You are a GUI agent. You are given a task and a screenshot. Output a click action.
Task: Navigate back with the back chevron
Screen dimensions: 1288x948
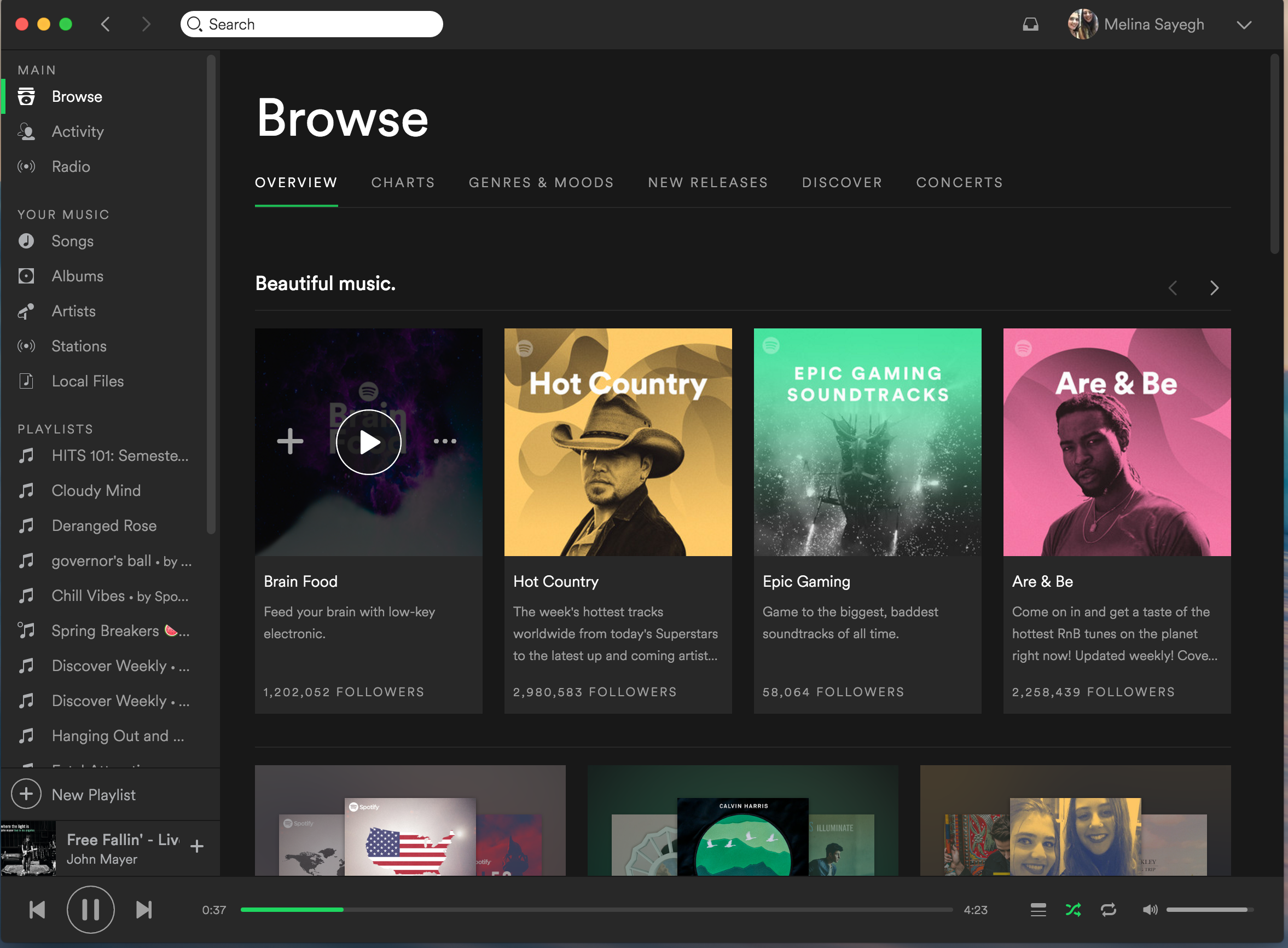[106, 24]
